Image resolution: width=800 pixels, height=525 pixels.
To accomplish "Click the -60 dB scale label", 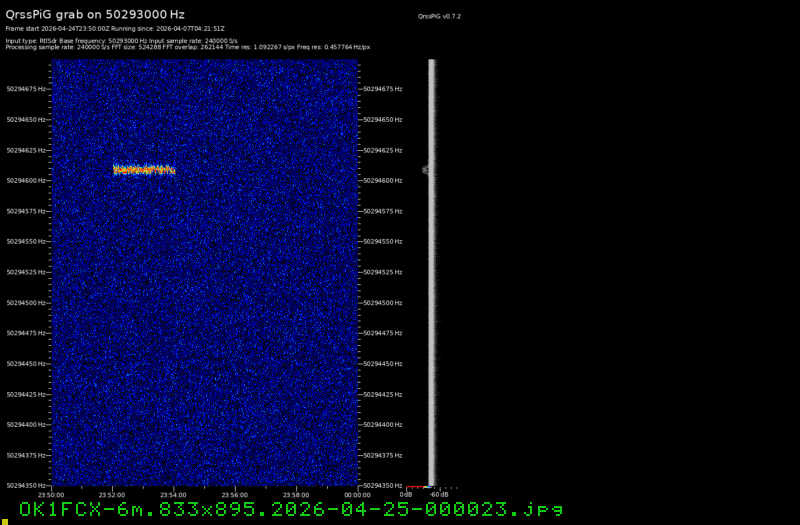I will pos(438,494).
